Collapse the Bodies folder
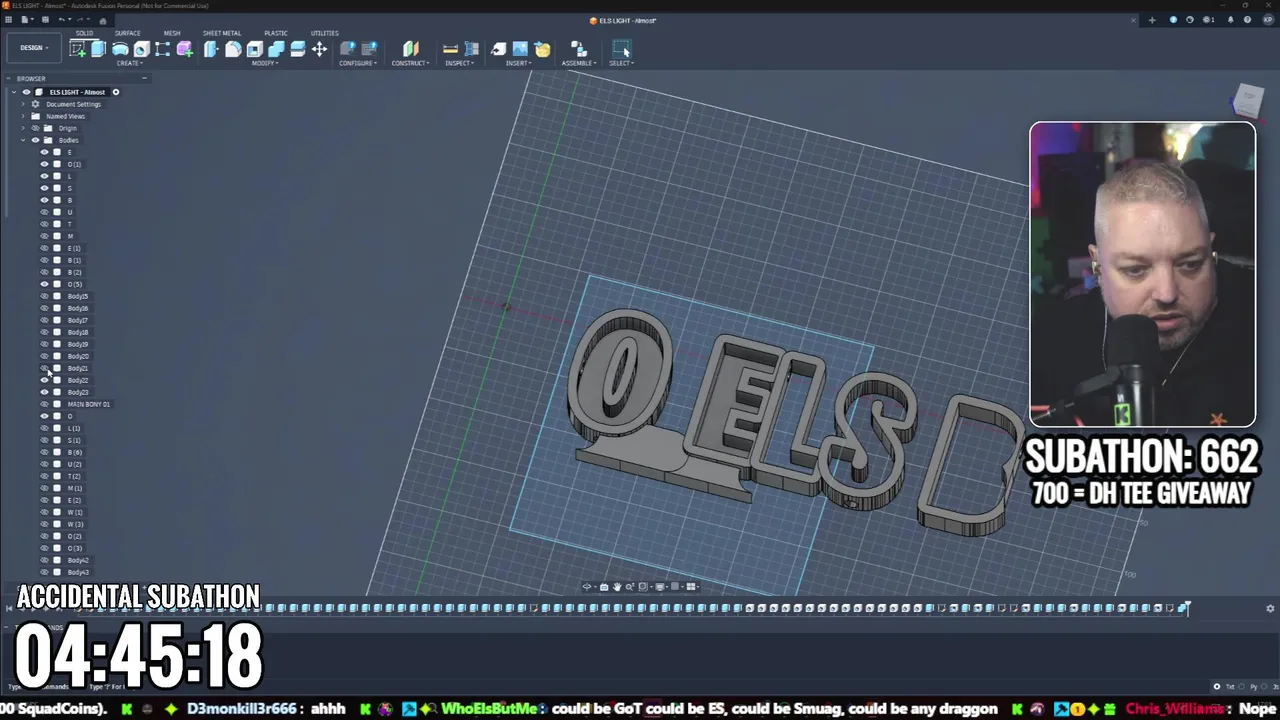The width and height of the screenshot is (1280, 720). 23,140
